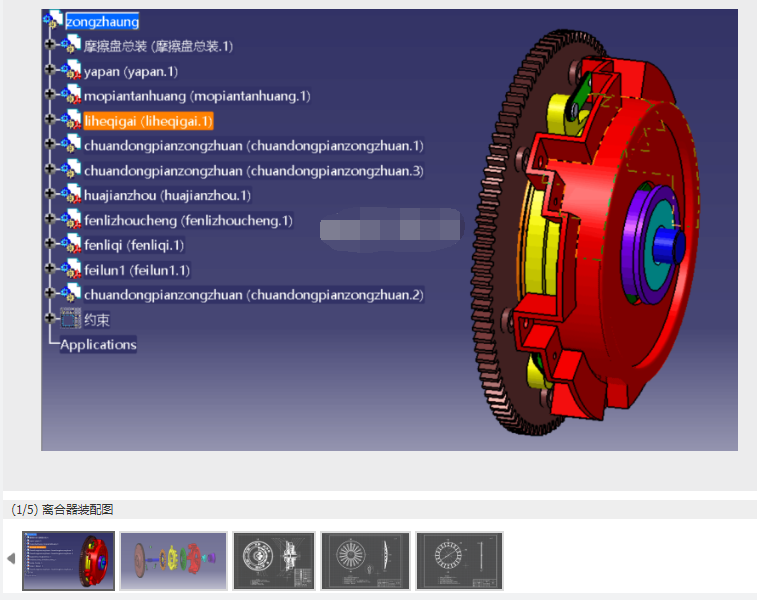
Task: Expand the huajianzhou node
Action: pos(50,194)
